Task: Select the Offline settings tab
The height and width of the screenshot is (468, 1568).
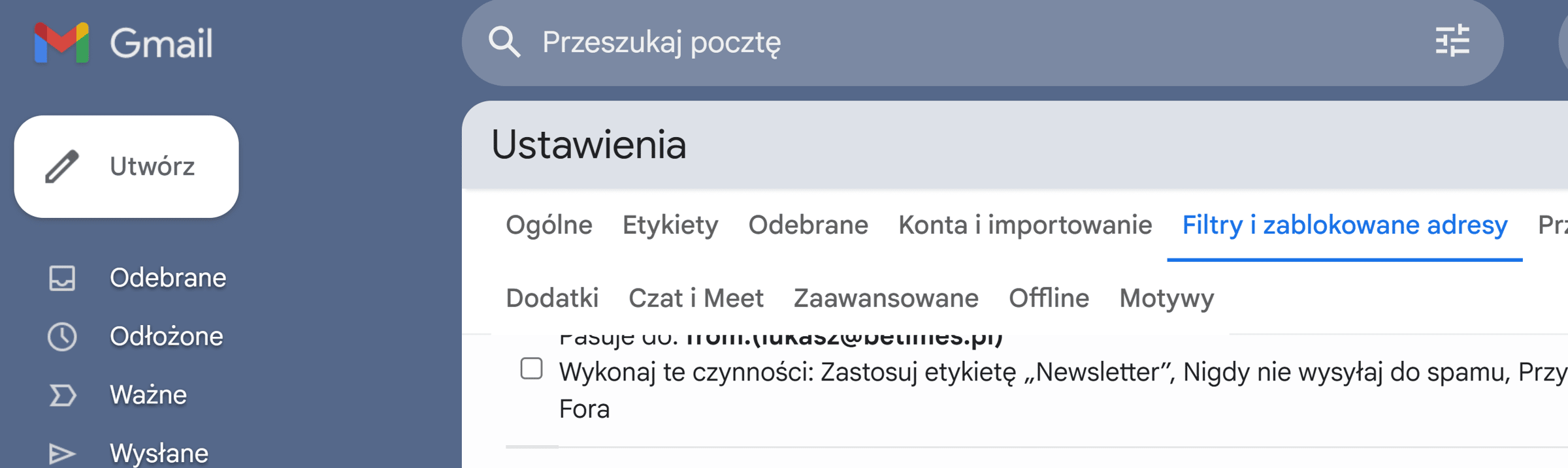Action: tap(1049, 298)
